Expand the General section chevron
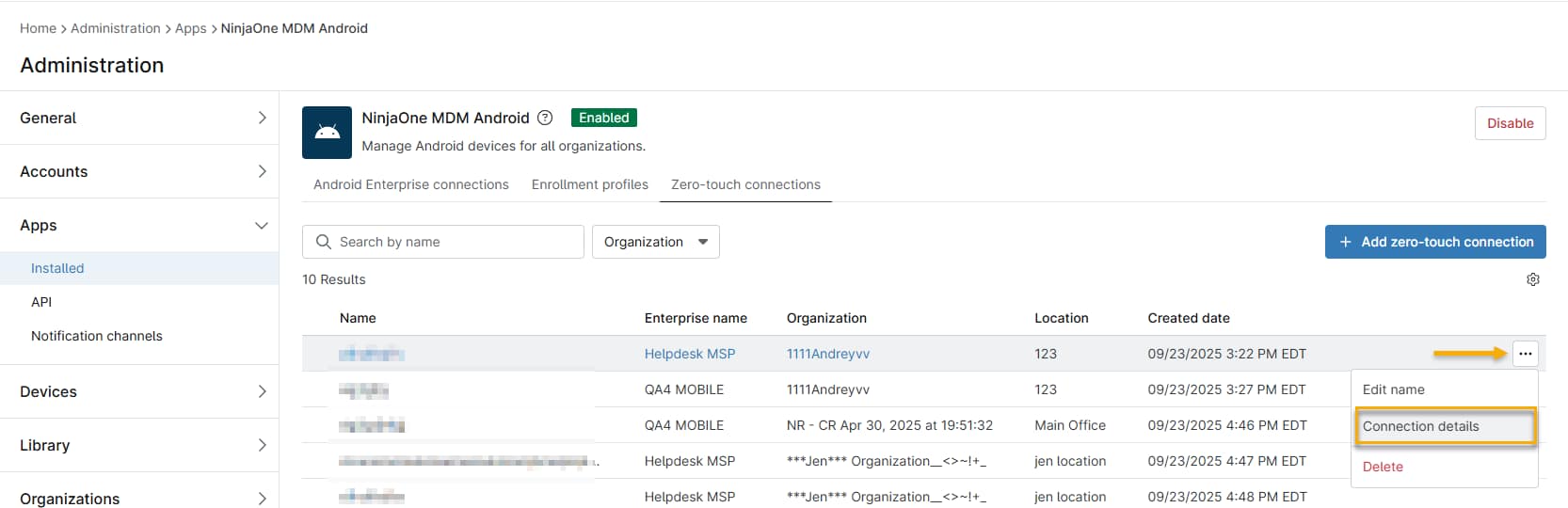The image size is (1568, 508). [x=262, y=118]
